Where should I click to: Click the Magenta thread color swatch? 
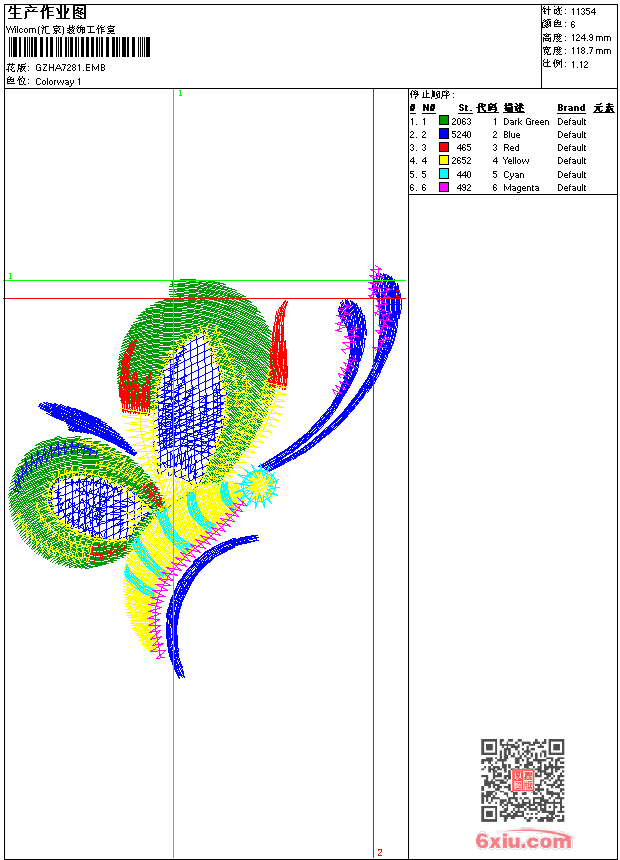pos(444,187)
